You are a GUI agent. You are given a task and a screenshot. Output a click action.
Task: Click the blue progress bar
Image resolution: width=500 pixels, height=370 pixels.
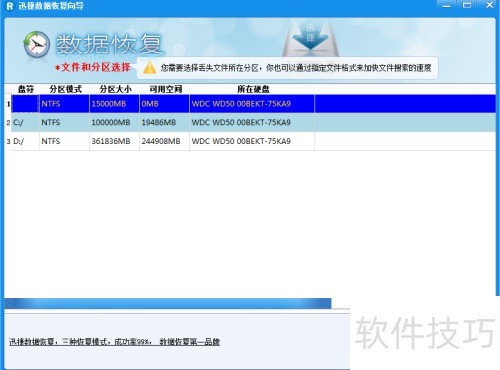coord(168,303)
